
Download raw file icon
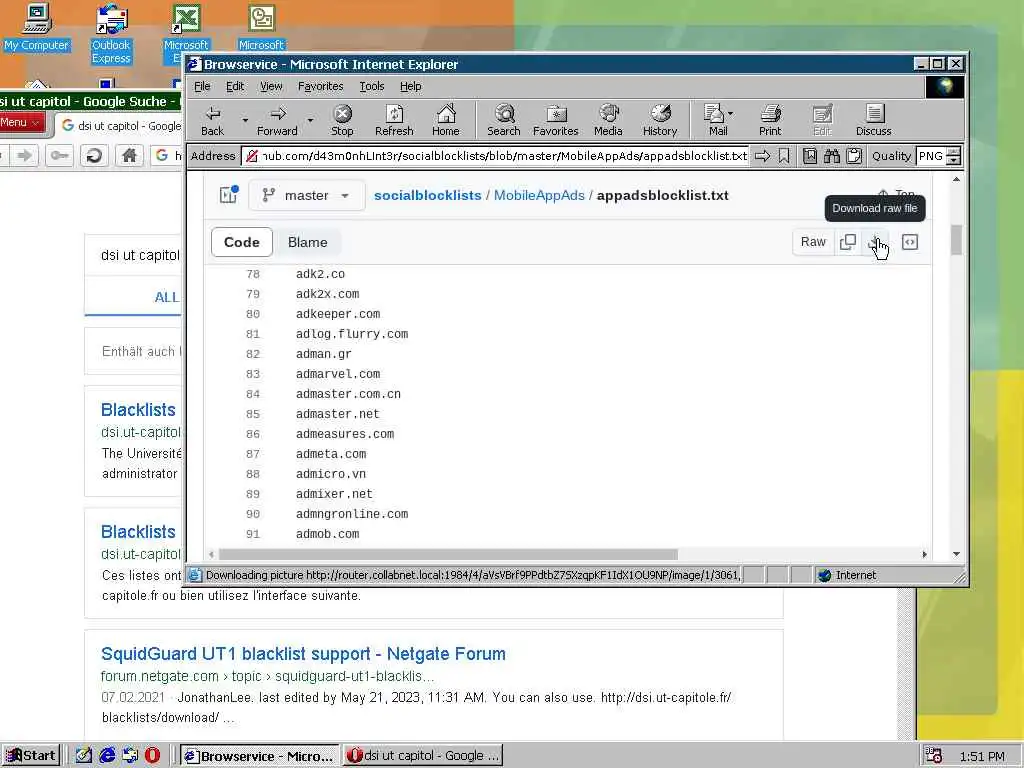pyautogui.click(x=875, y=242)
